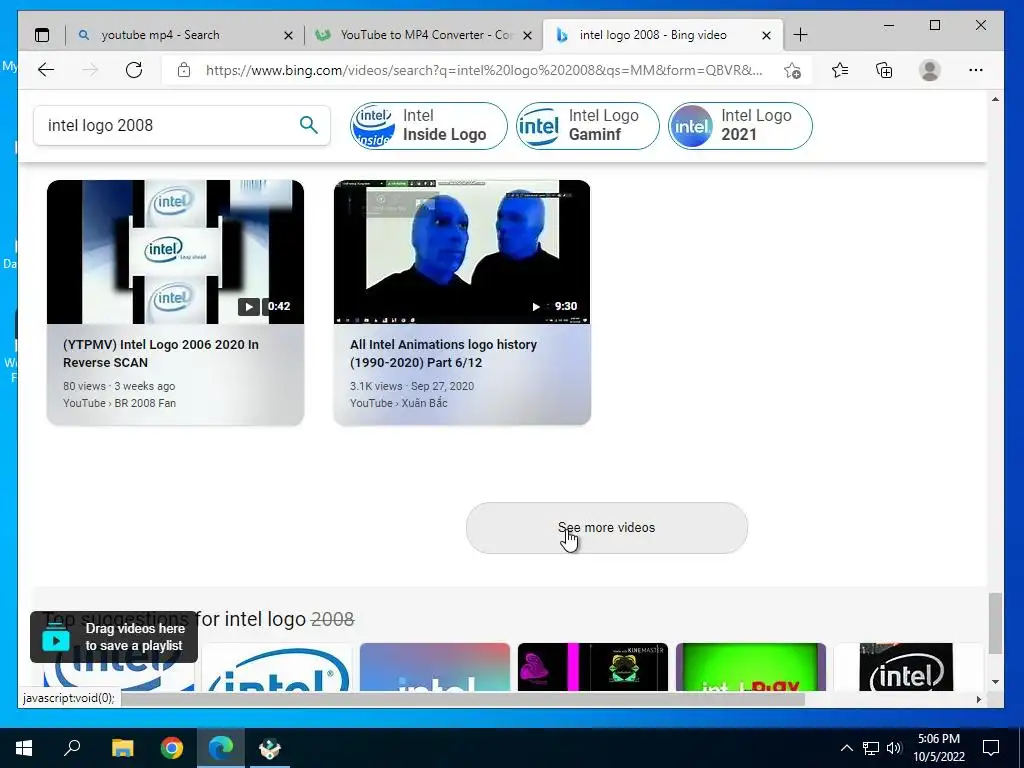Image resolution: width=1024 pixels, height=768 pixels.
Task: Select the Intel Inside Logo suggestion
Action: (x=428, y=125)
